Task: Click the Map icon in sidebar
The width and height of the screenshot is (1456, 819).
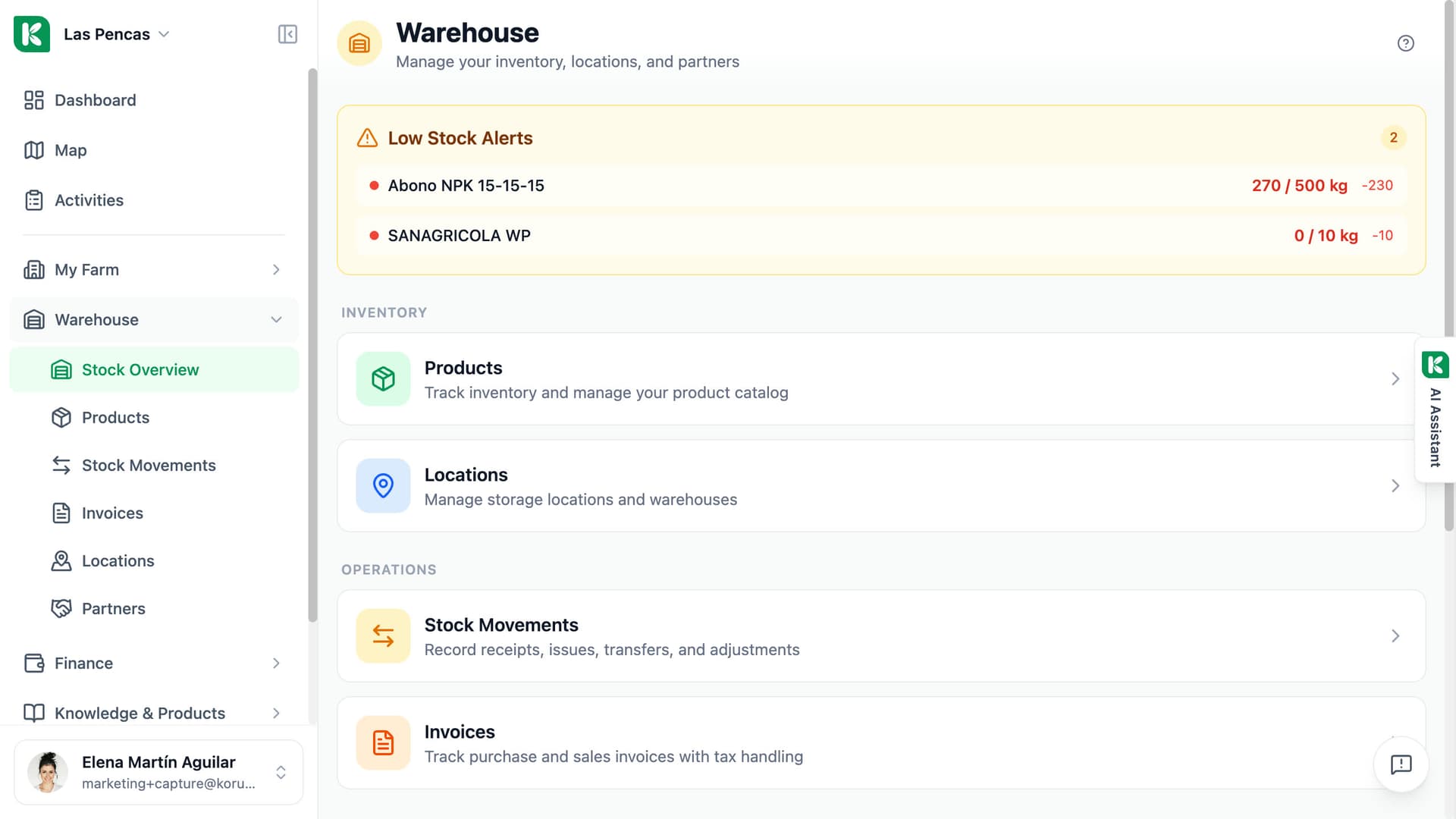Action: (34, 150)
